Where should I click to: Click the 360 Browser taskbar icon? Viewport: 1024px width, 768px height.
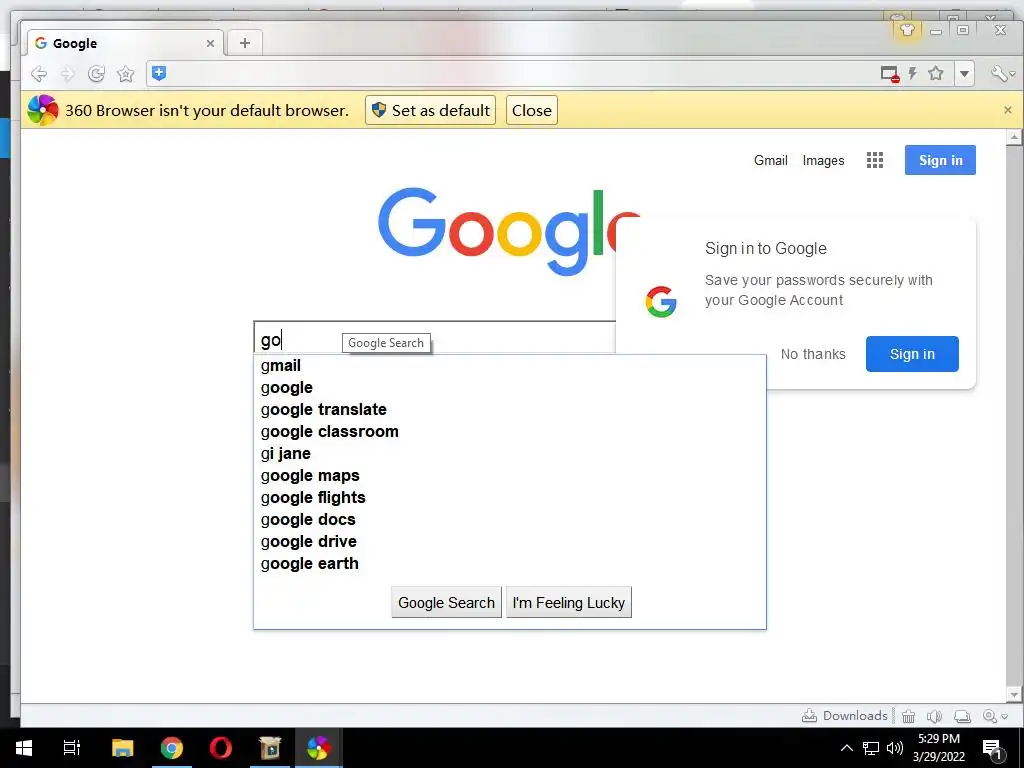click(x=319, y=748)
